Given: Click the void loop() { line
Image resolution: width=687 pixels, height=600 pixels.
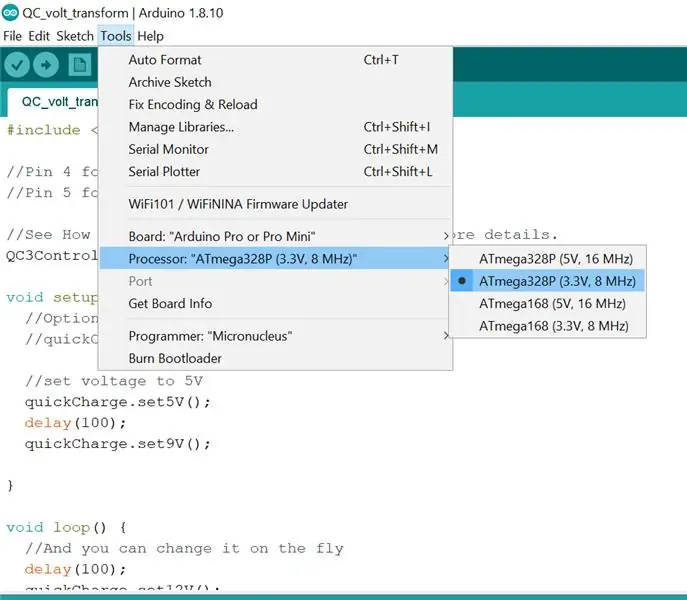Looking at the screenshot, I should [x=66, y=527].
